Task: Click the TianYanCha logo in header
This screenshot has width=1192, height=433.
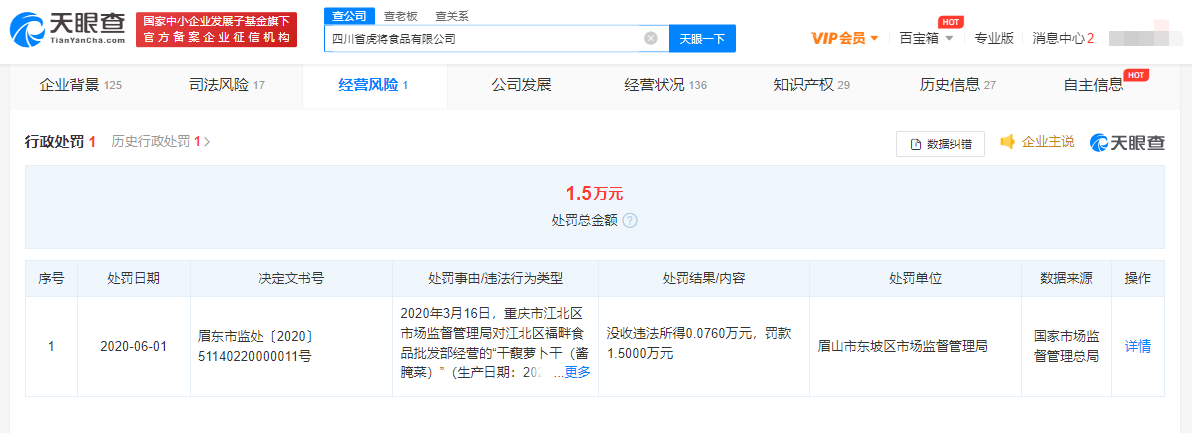Action: pos(68,30)
